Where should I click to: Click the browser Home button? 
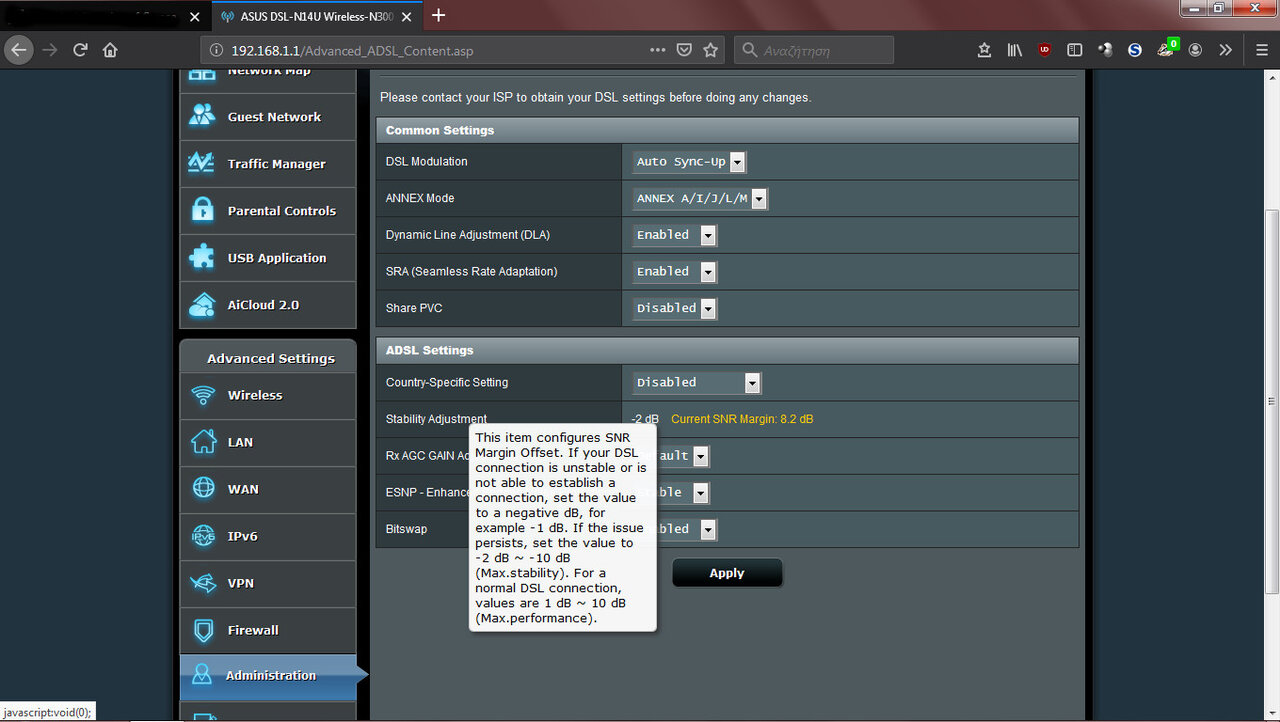110,50
